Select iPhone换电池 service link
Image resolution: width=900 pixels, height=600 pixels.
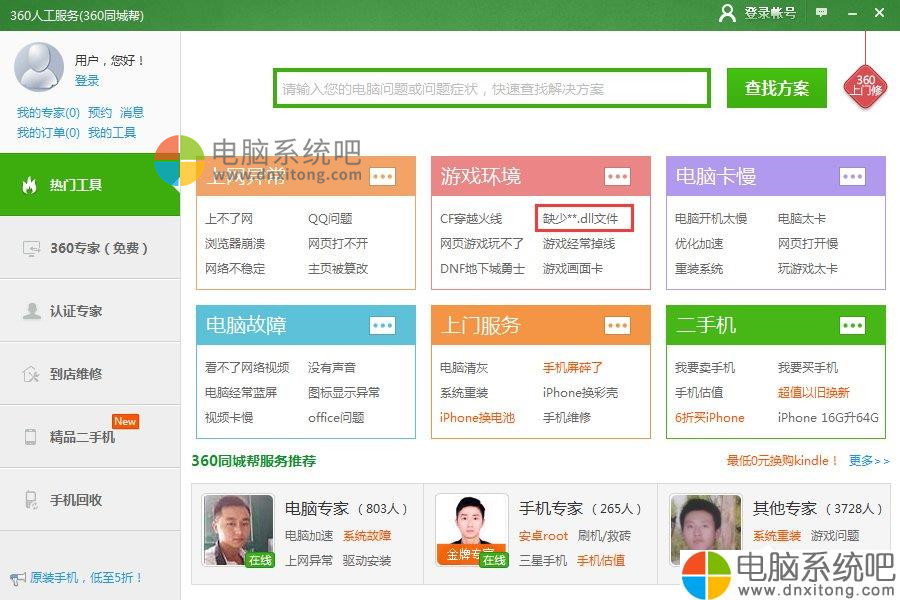click(478, 417)
